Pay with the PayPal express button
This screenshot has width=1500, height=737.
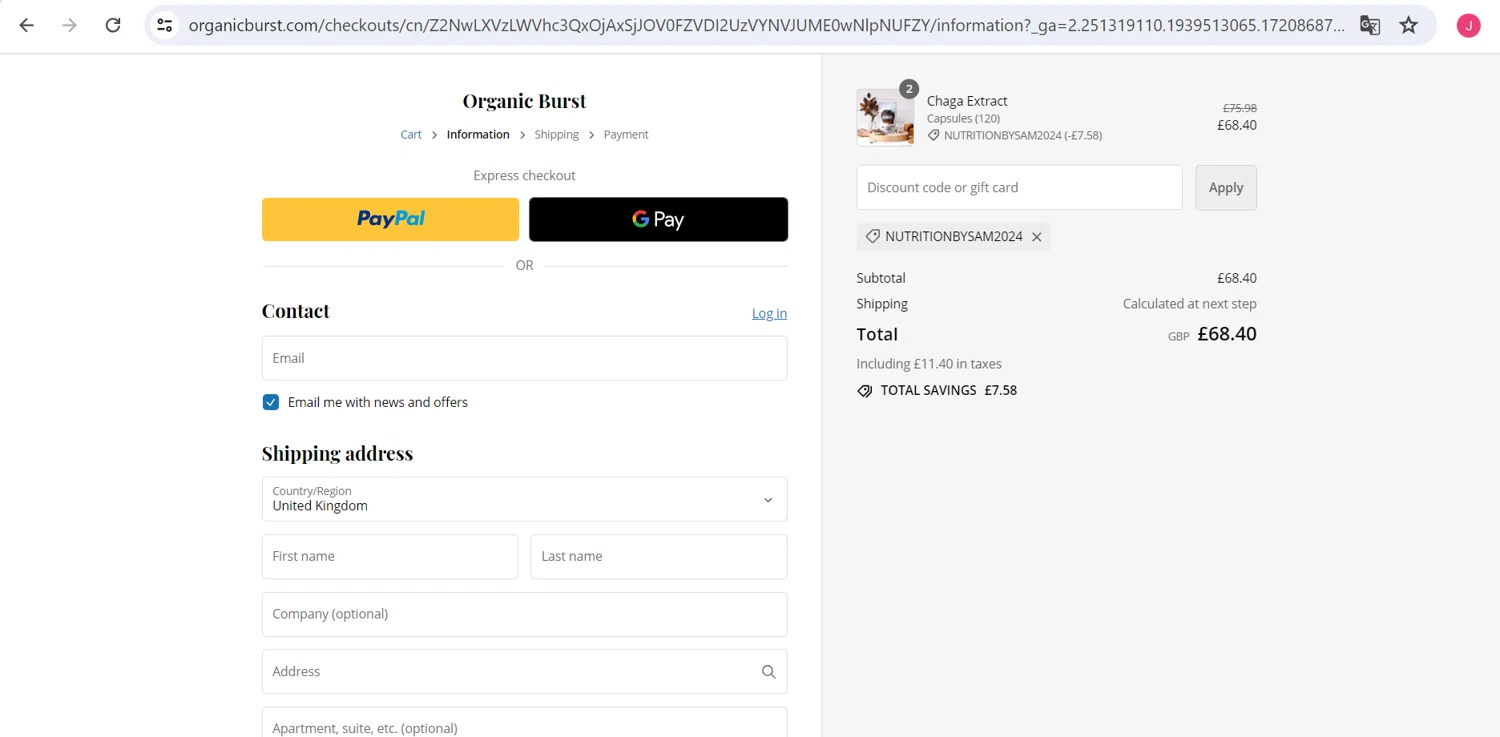coord(390,219)
